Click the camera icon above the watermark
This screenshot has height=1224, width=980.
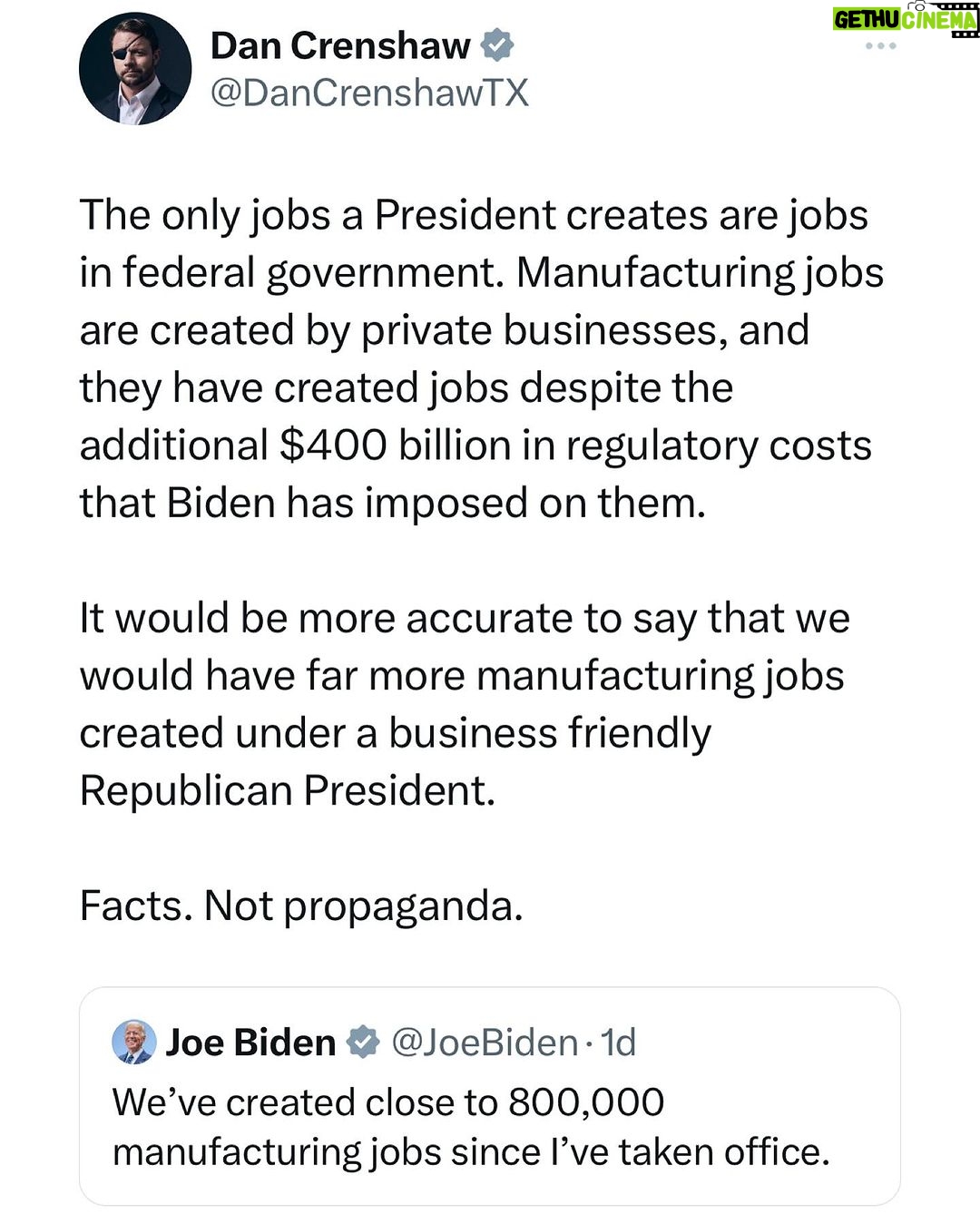click(920, 5)
